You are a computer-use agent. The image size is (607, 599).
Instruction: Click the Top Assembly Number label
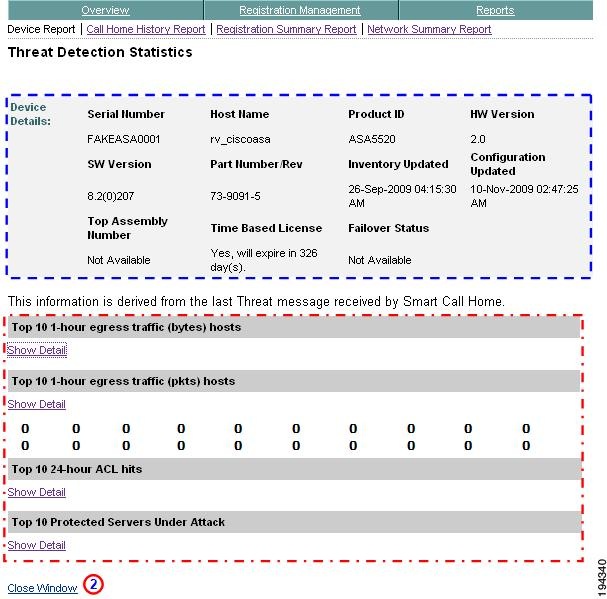point(127,228)
